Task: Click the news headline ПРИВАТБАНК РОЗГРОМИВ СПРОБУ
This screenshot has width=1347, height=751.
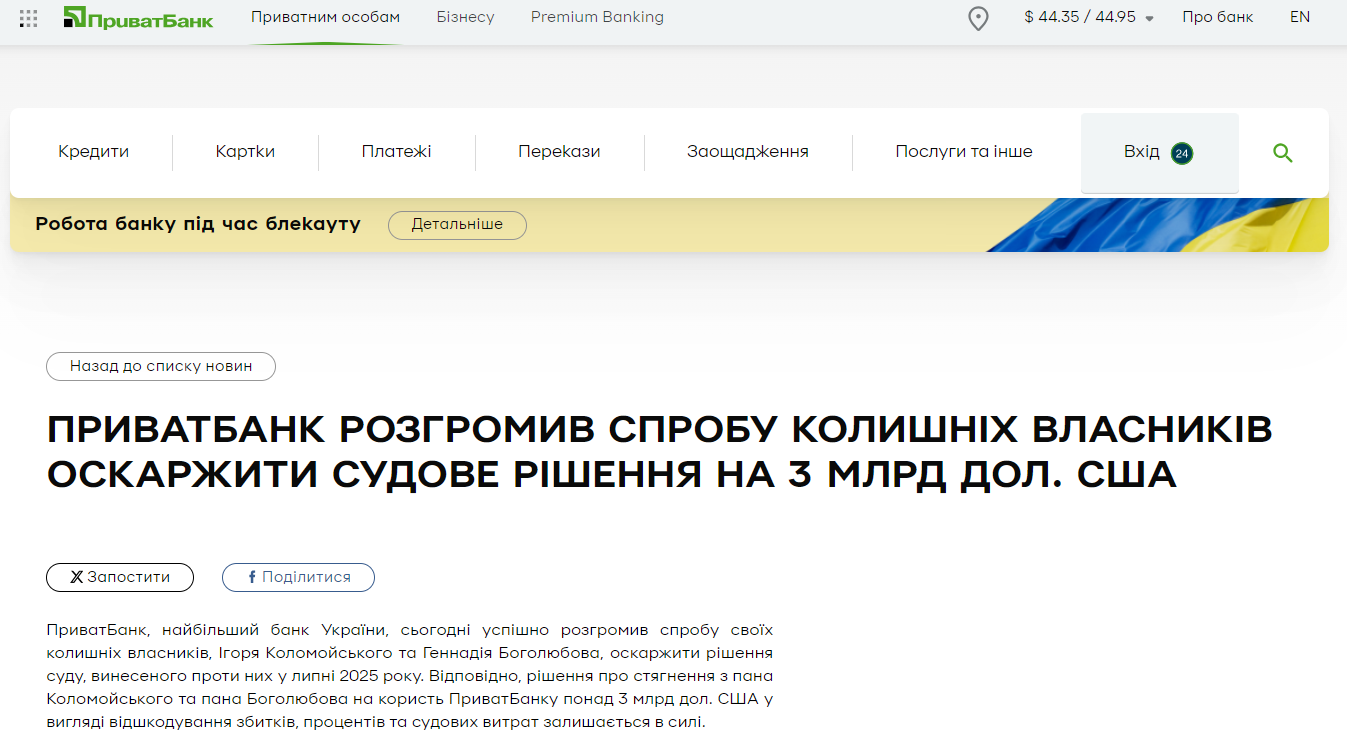Action: 660,452
